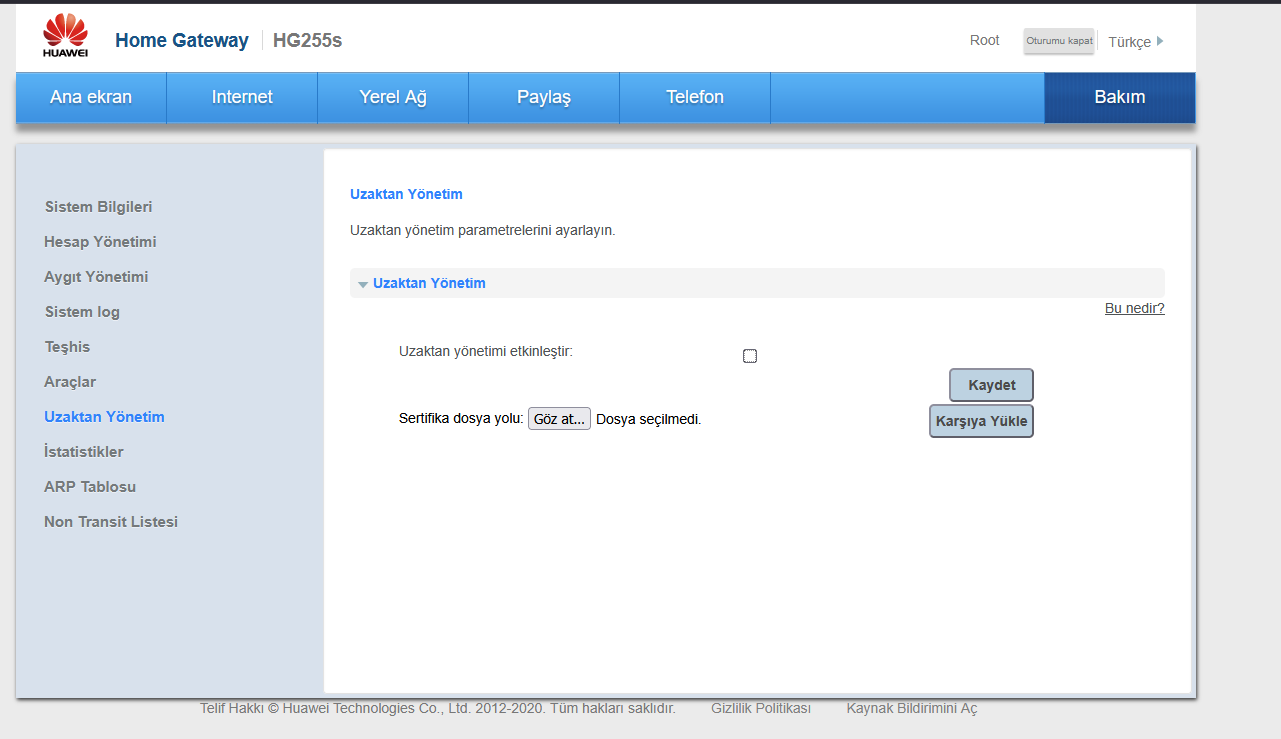
Task: Open Hesap Yönetimi in sidebar
Action: [100, 242]
